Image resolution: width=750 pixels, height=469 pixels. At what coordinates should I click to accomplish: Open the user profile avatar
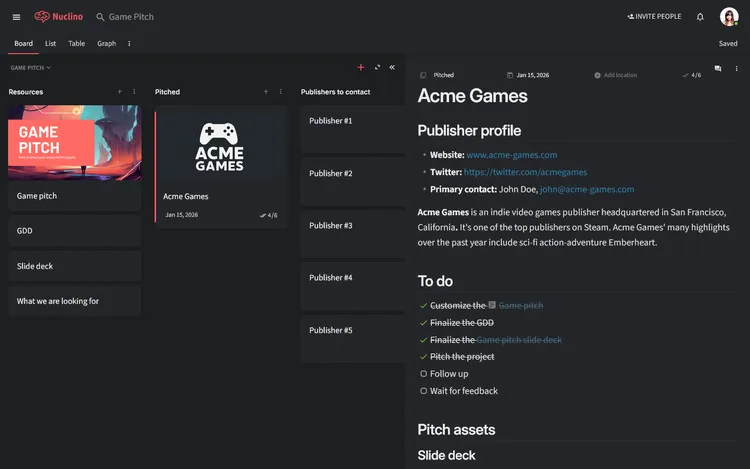[729, 16]
